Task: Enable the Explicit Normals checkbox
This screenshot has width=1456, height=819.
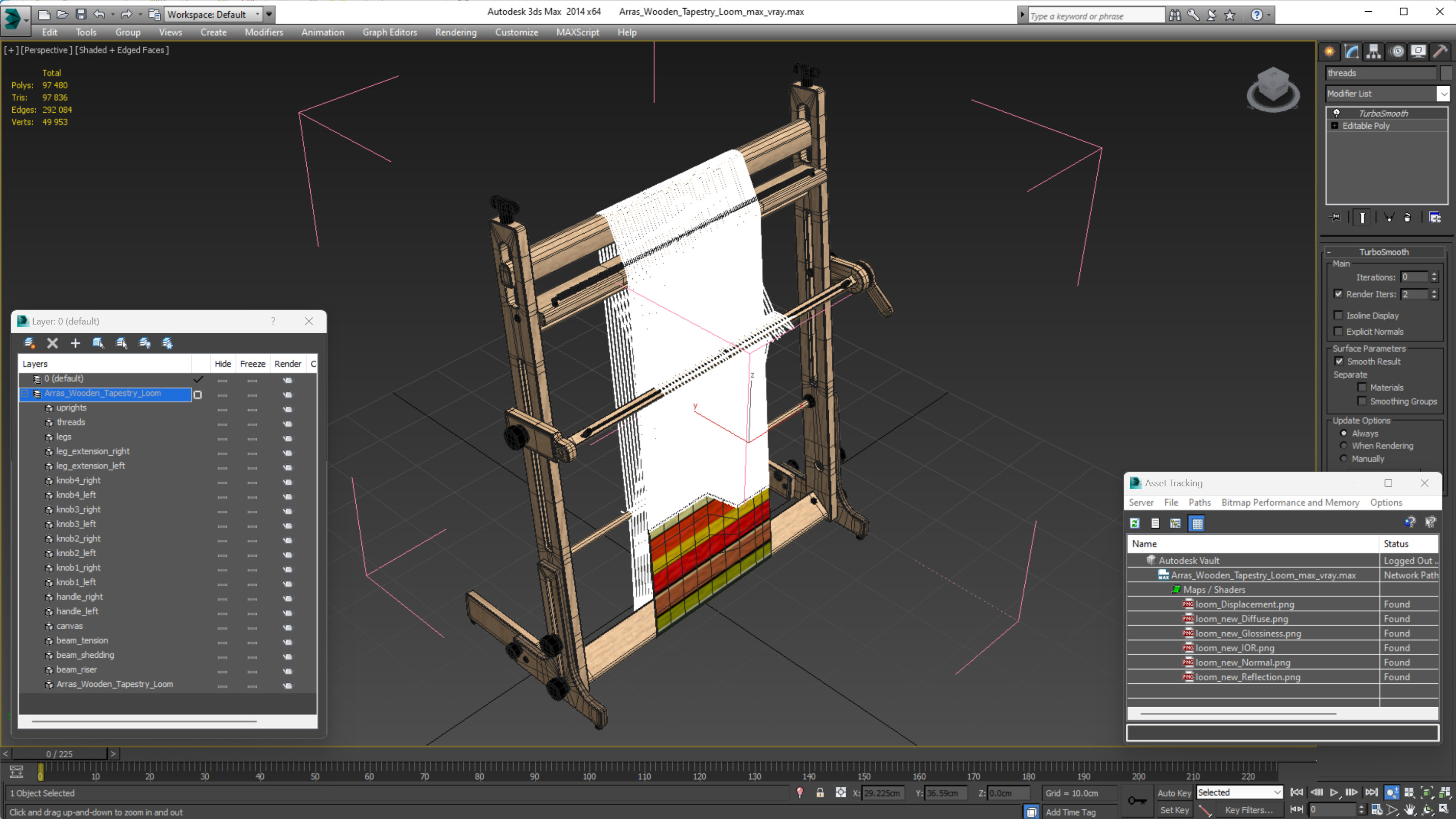Action: [1338, 331]
